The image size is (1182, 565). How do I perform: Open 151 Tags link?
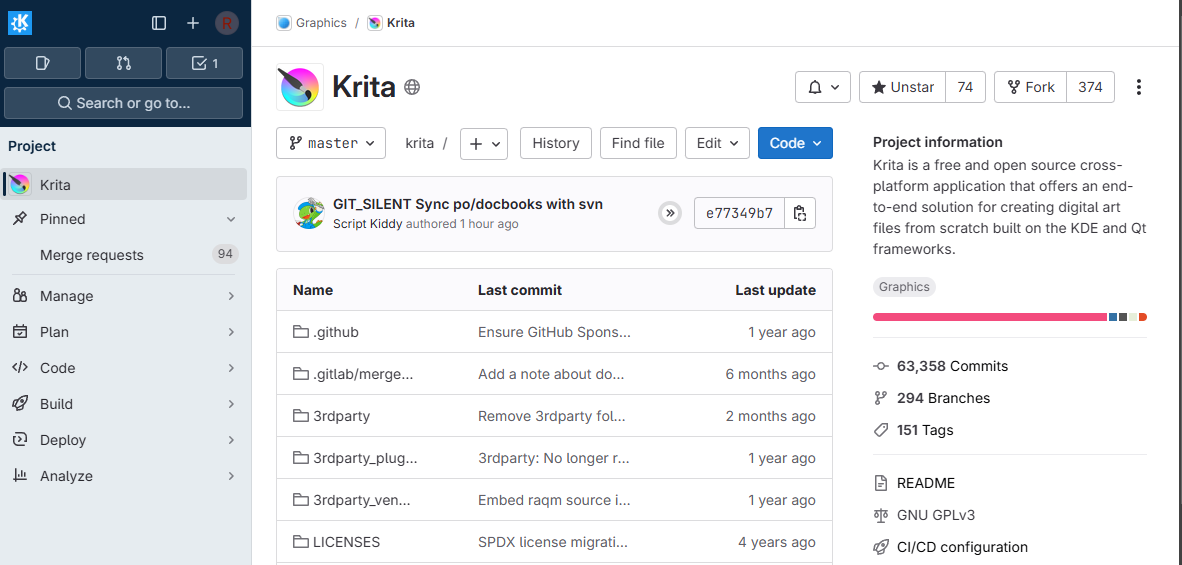coord(925,430)
